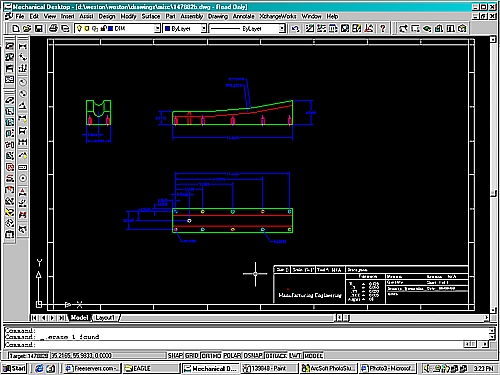Image resolution: width=500 pixels, height=375 pixels.
Task: Toggle GRID display in status bar
Action: 192,356
